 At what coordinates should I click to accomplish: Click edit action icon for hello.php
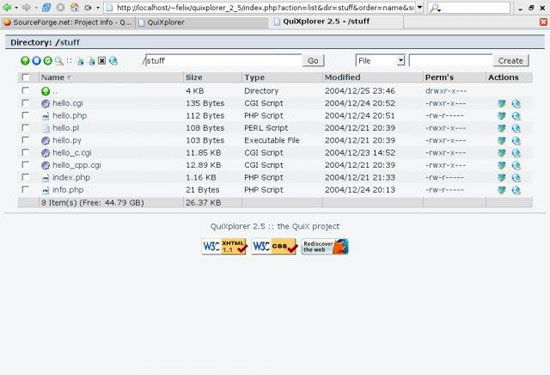(502, 116)
